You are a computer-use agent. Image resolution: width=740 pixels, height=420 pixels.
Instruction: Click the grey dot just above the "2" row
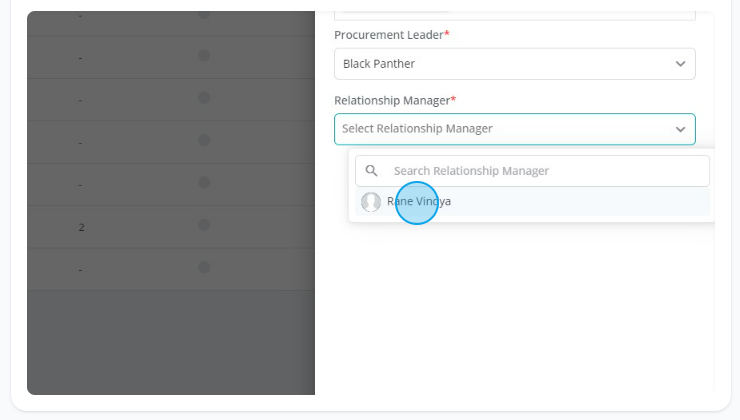(x=204, y=182)
